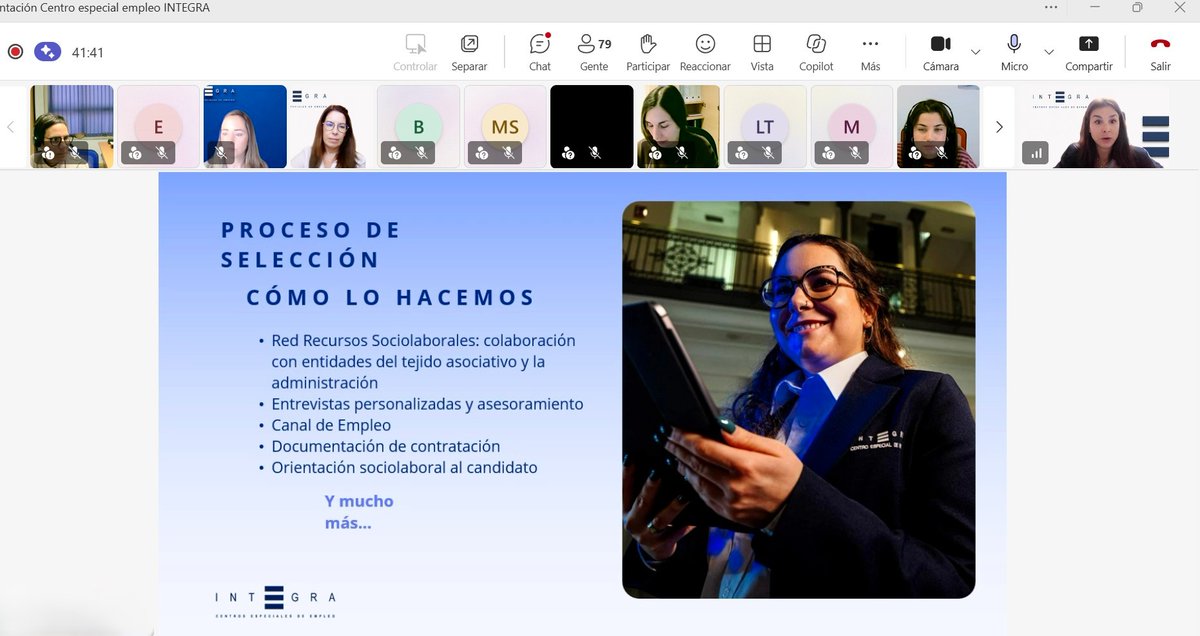Select participant tile E
The image size is (1200, 636).
(158, 126)
